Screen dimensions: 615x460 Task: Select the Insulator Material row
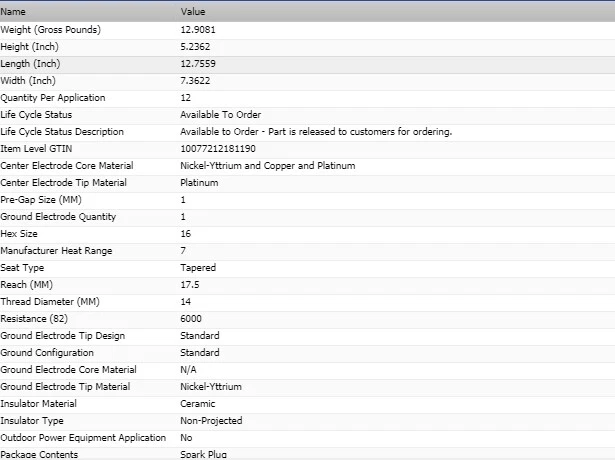[x=46, y=404]
